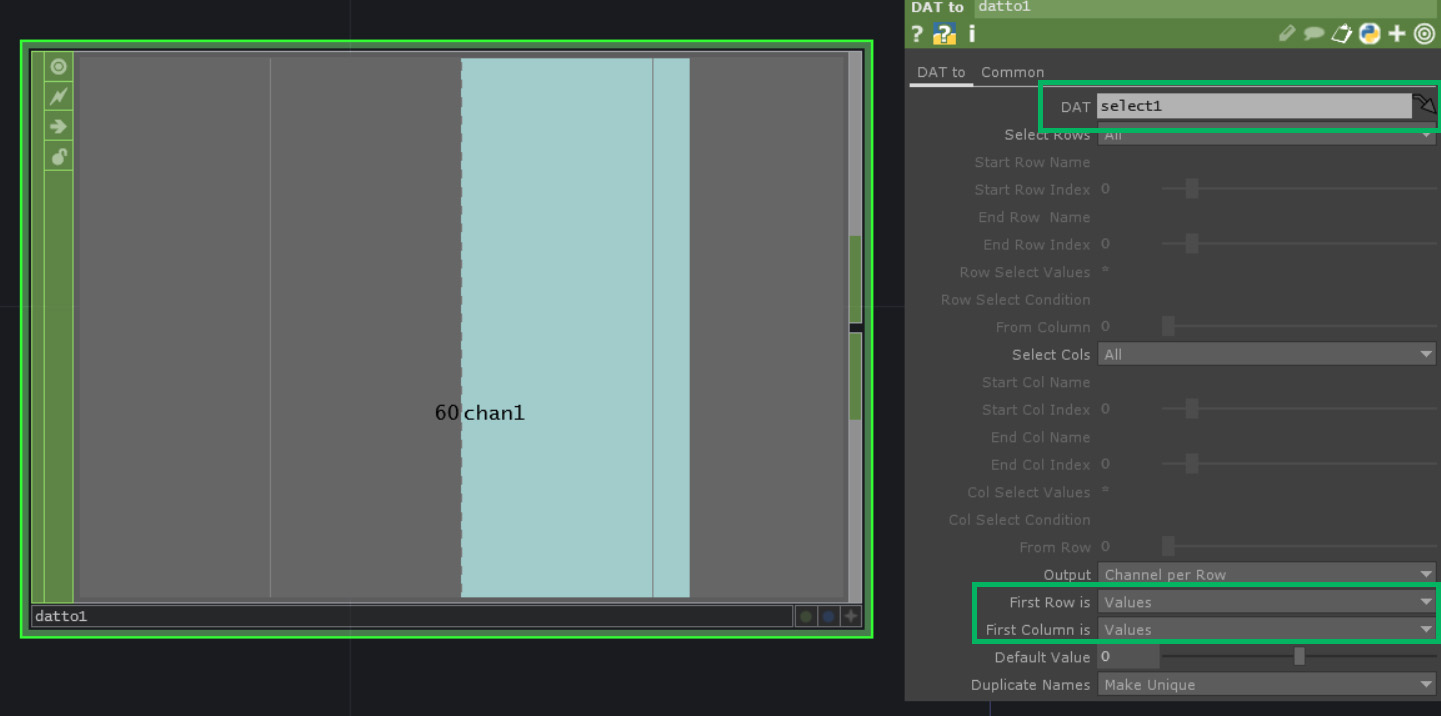The width and height of the screenshot is (1441, 716).
Task: Click the concentric-circles icon at header end
Action: pos(1424,34)
